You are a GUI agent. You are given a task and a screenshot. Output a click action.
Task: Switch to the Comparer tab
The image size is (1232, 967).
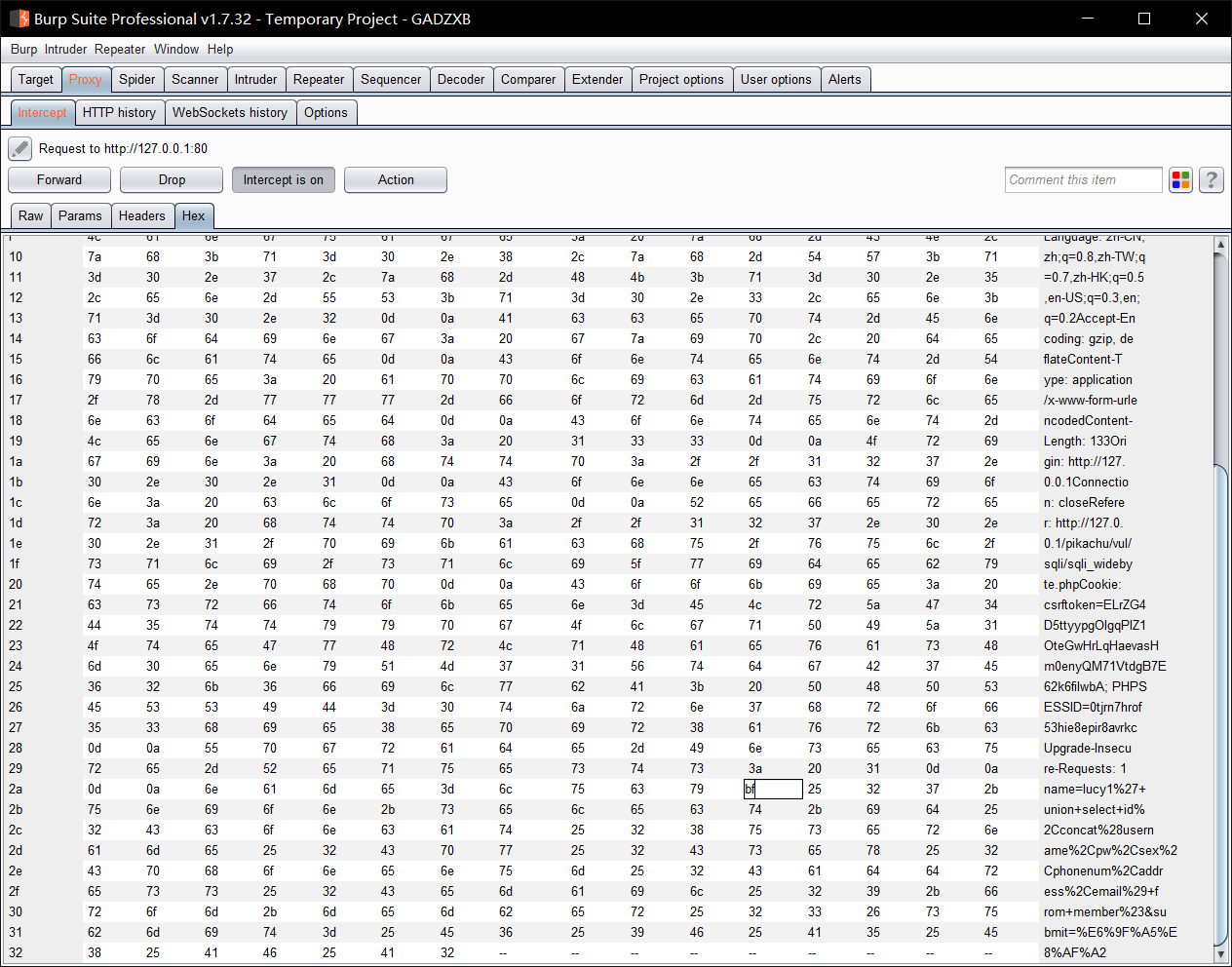tap(528, 79)
